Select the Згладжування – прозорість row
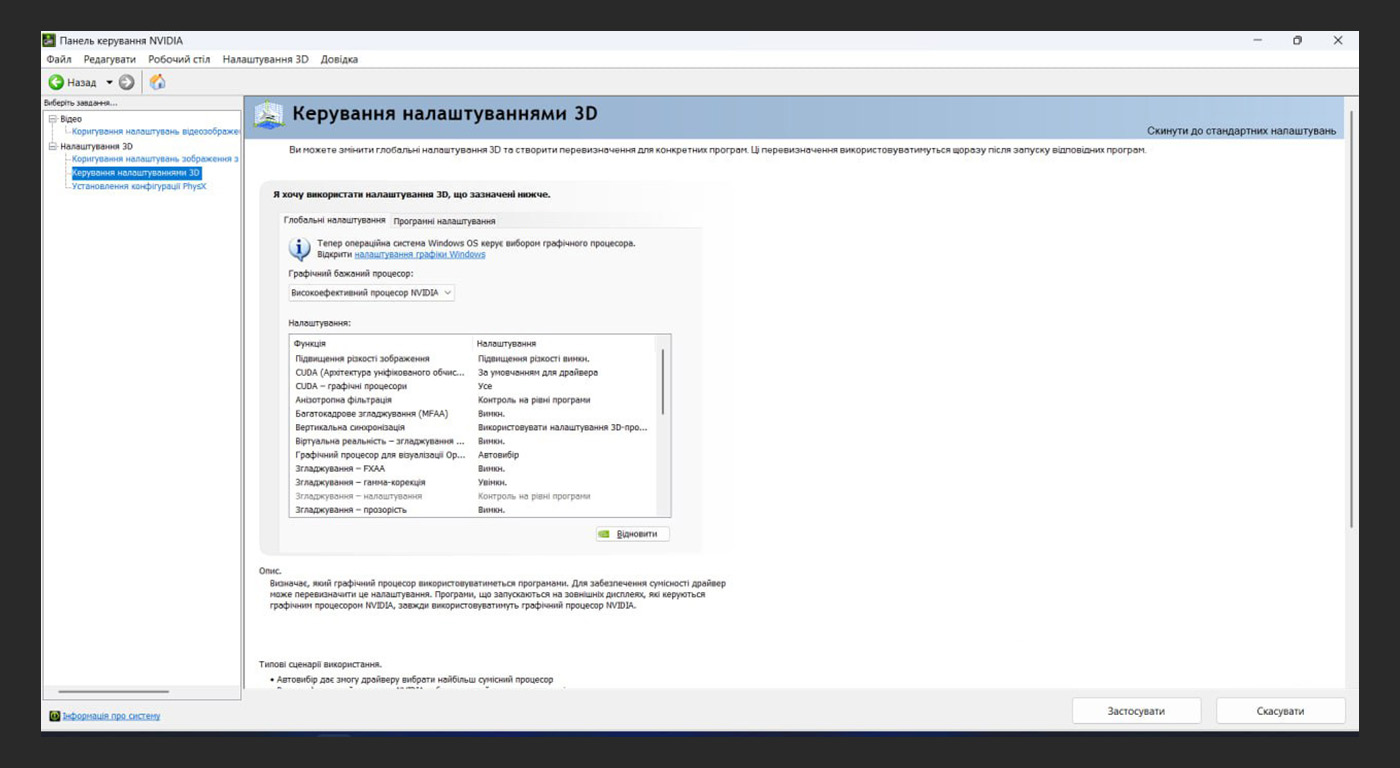The width and height of the screenshot is (1400, 768). (x=472, y=510)
